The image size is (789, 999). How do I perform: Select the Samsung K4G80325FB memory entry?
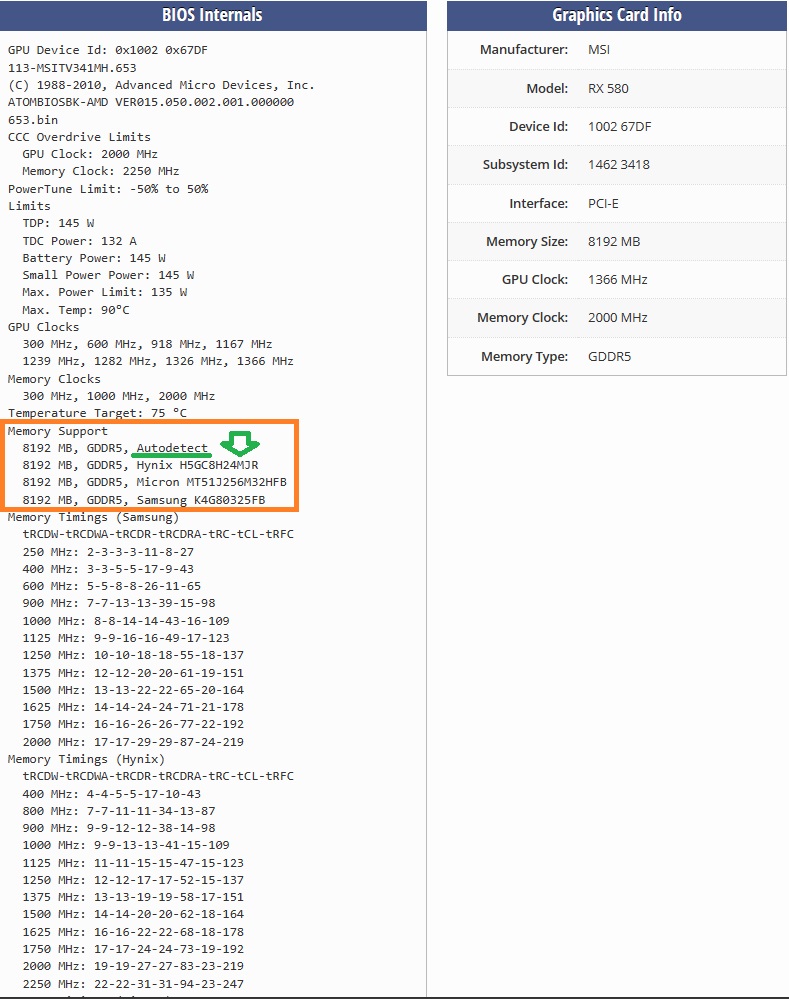[x=144, y=500]
